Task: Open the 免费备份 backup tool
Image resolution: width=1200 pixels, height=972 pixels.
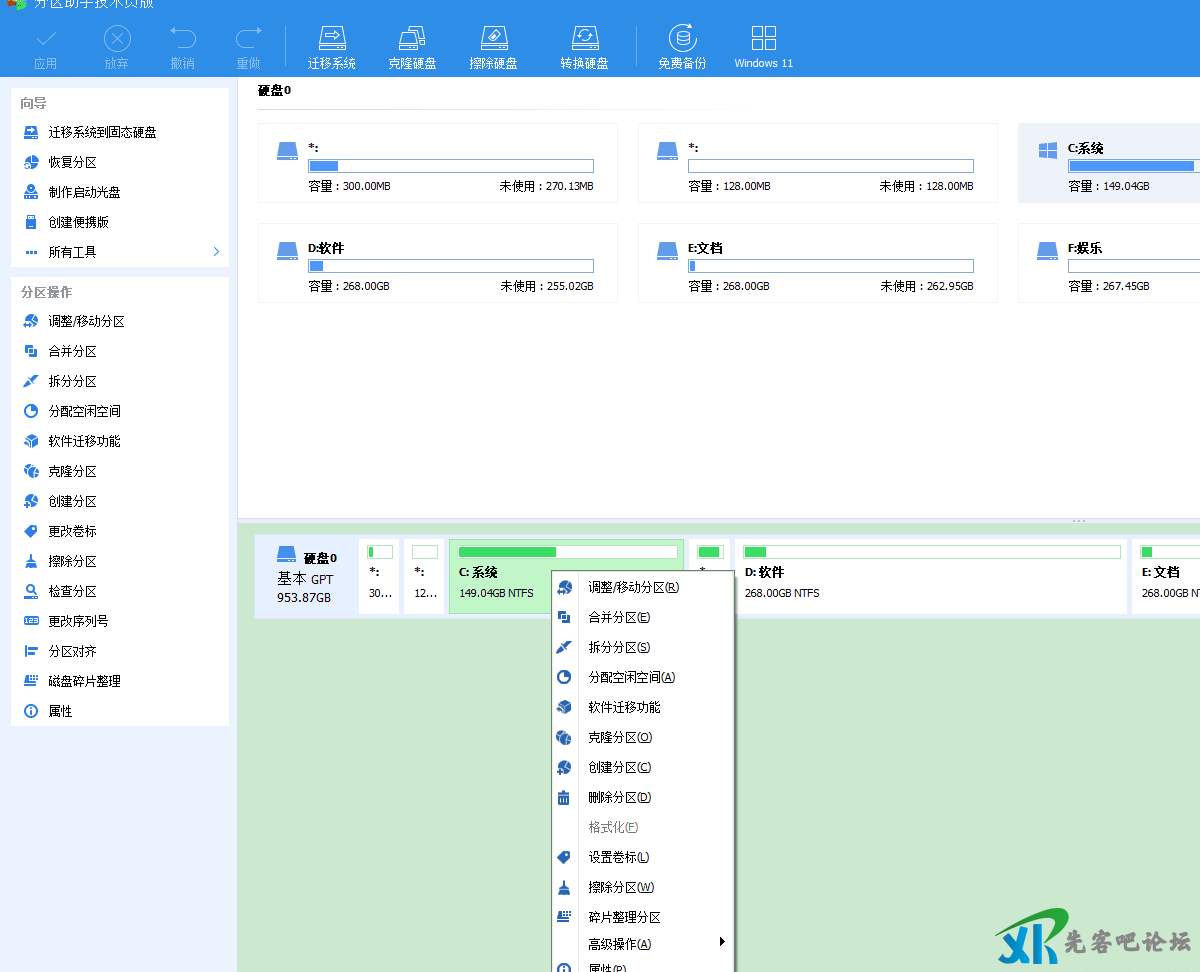Action: (x=682, y=39)
